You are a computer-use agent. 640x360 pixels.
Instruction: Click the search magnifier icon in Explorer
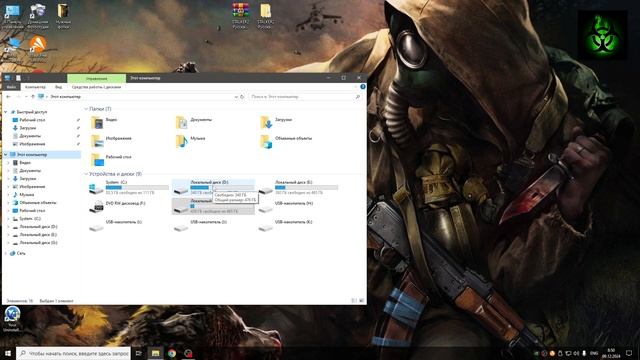tap(358, 97)
